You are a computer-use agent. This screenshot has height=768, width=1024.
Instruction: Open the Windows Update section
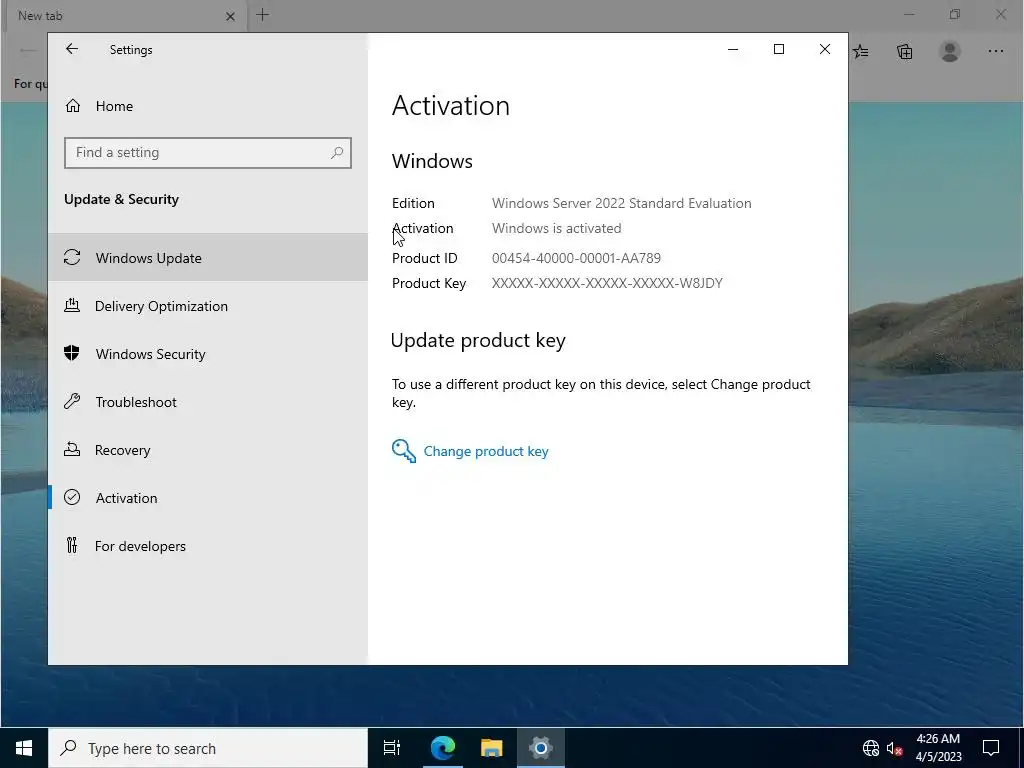(208, 257)
